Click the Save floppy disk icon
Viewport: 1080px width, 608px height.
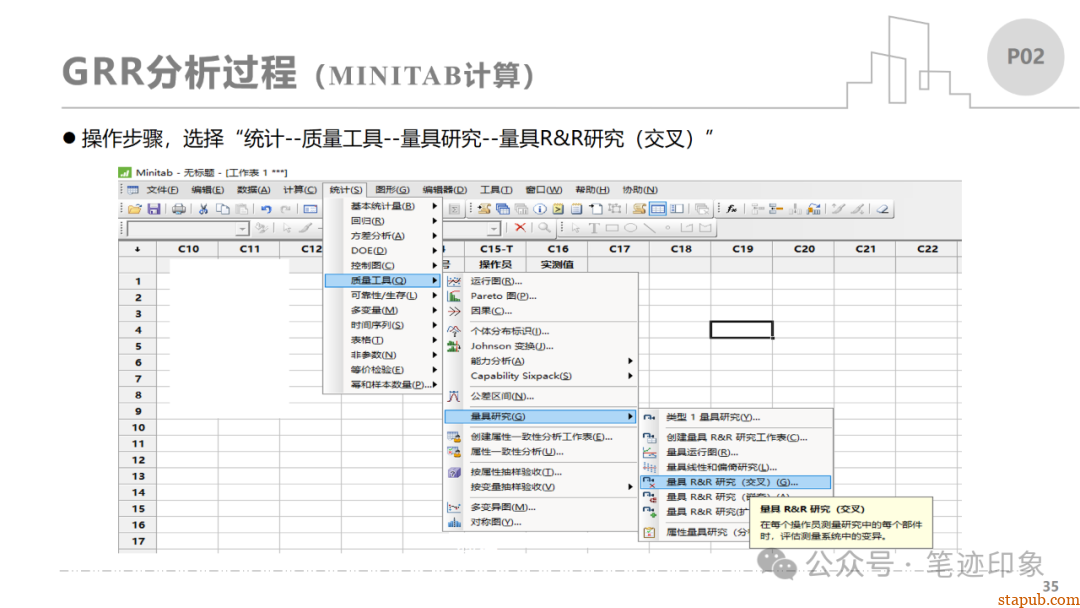tap(154, 209)
